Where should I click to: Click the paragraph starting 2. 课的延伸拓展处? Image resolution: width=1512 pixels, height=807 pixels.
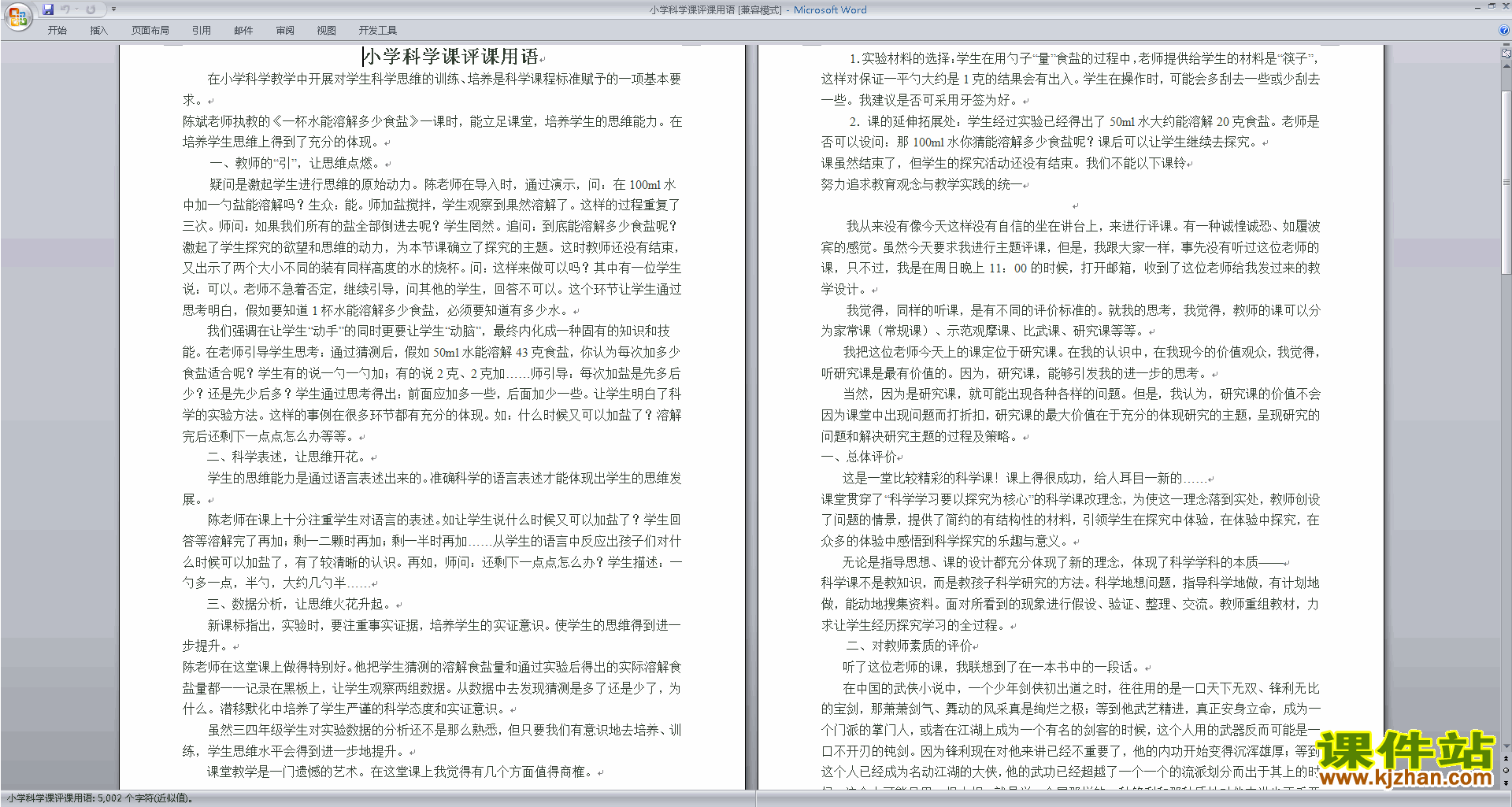1070,131
